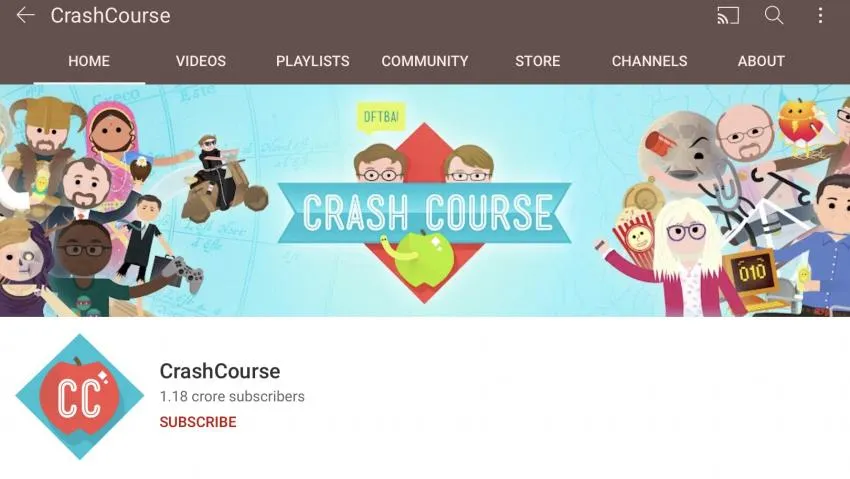Viewport: 850px width, 479px height.
Task: Open the Cast to device icon
Action: coord(728,16)
